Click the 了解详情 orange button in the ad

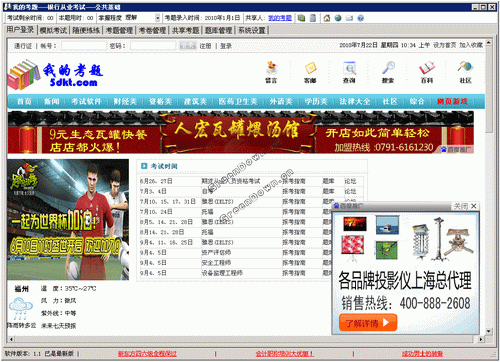tap(368, 323)
